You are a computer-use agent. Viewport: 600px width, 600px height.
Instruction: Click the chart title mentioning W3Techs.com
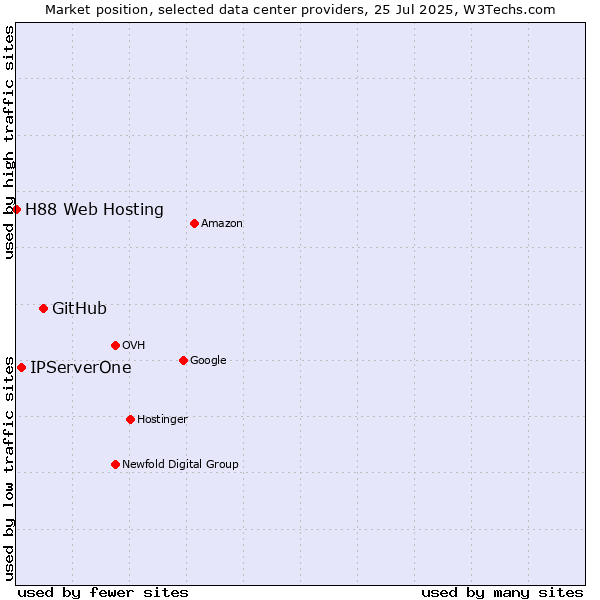tap(300, 10)
